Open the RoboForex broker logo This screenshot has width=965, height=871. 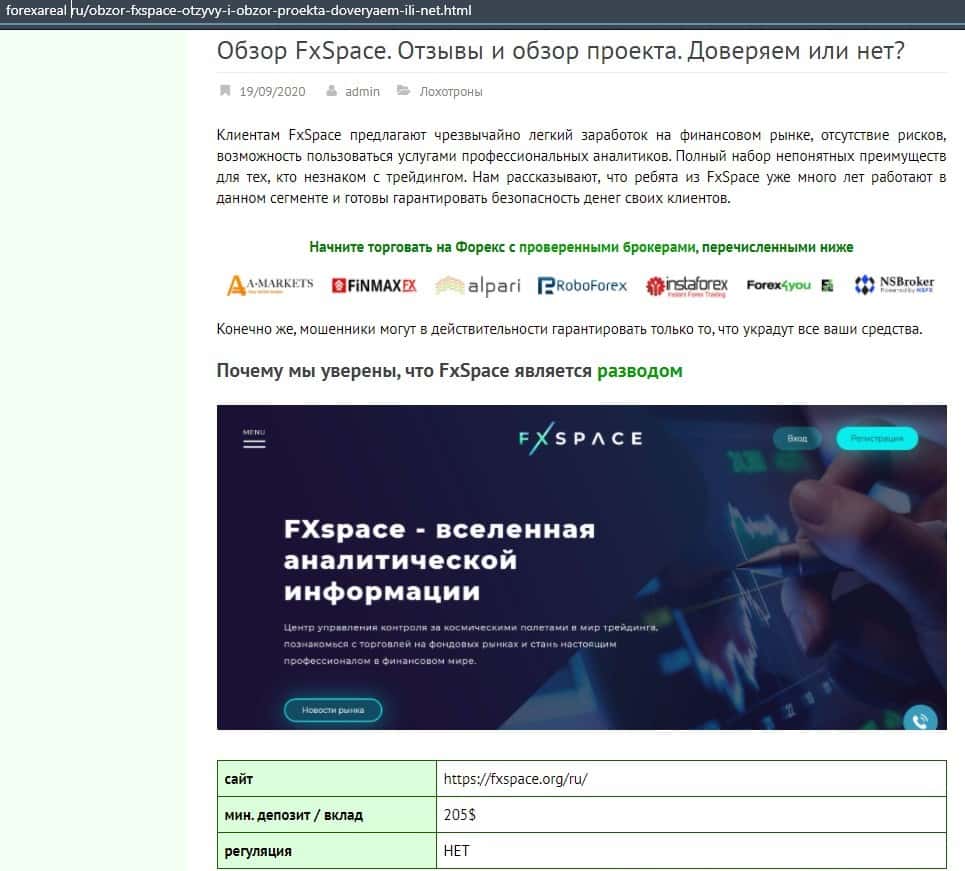[x=582, y=286]
